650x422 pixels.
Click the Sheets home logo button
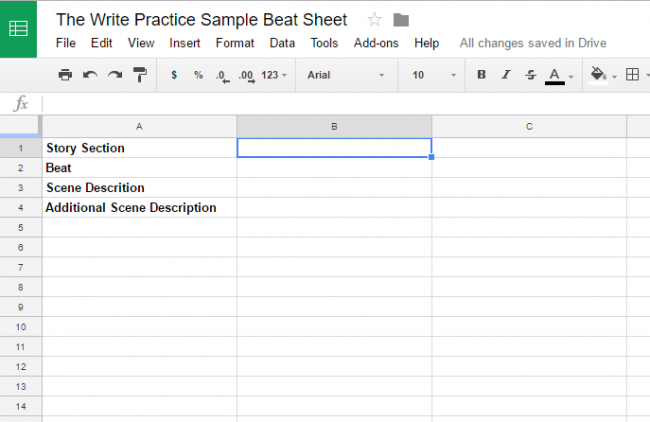19,28
